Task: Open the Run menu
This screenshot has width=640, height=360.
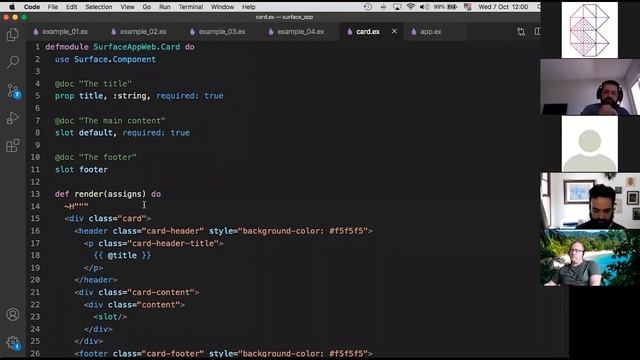Action: [x=164, y=7]
